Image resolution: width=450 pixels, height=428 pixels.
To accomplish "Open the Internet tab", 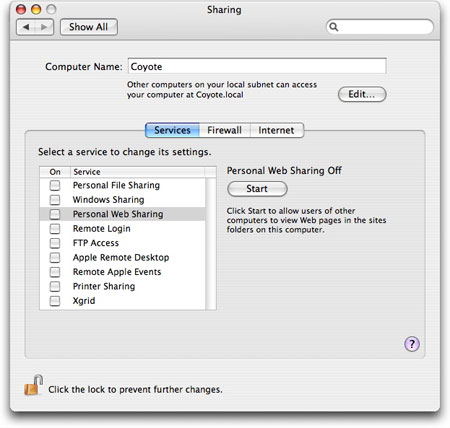I will (277, 130).
